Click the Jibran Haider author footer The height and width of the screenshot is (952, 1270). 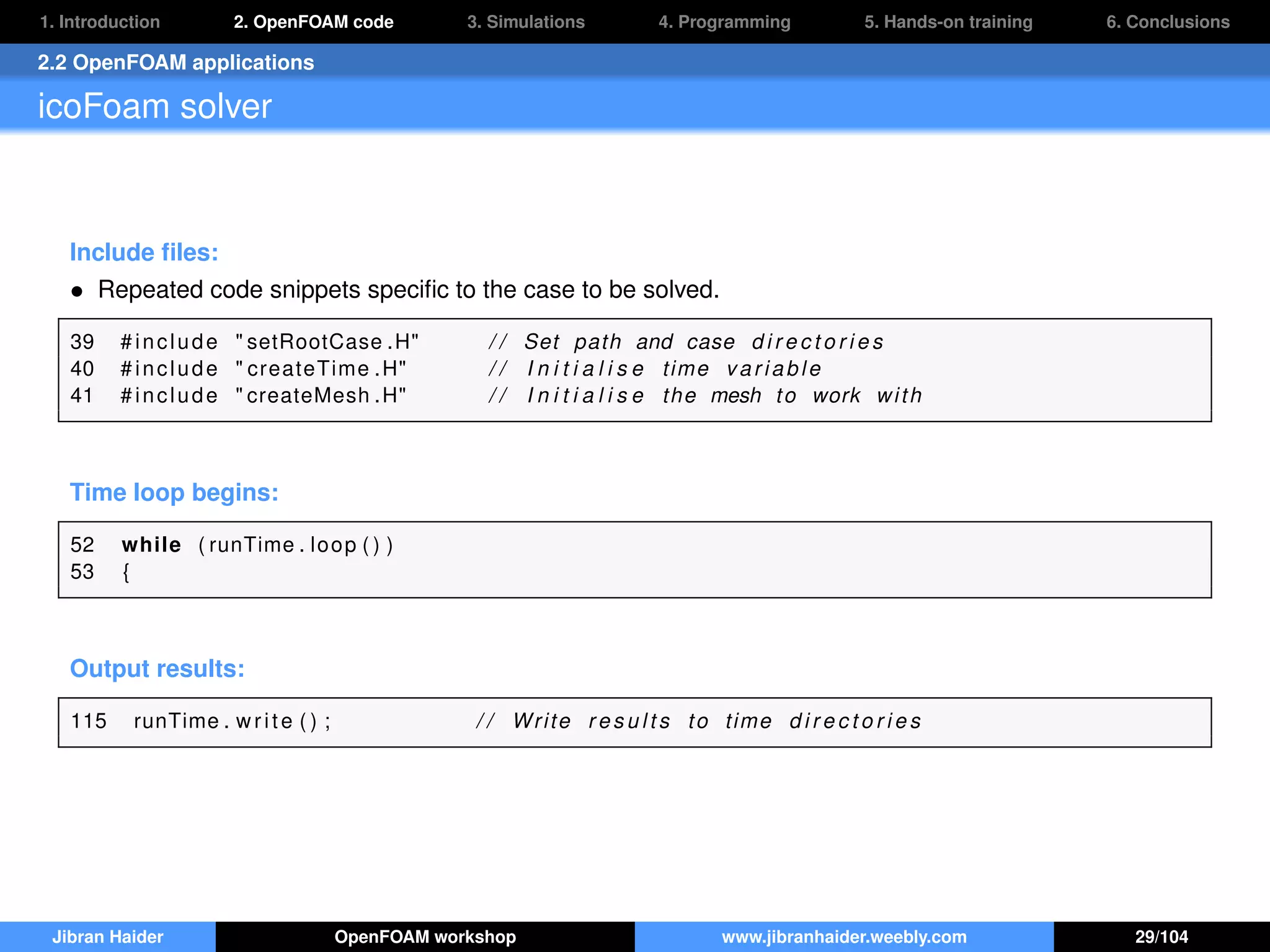coord(107,937)
